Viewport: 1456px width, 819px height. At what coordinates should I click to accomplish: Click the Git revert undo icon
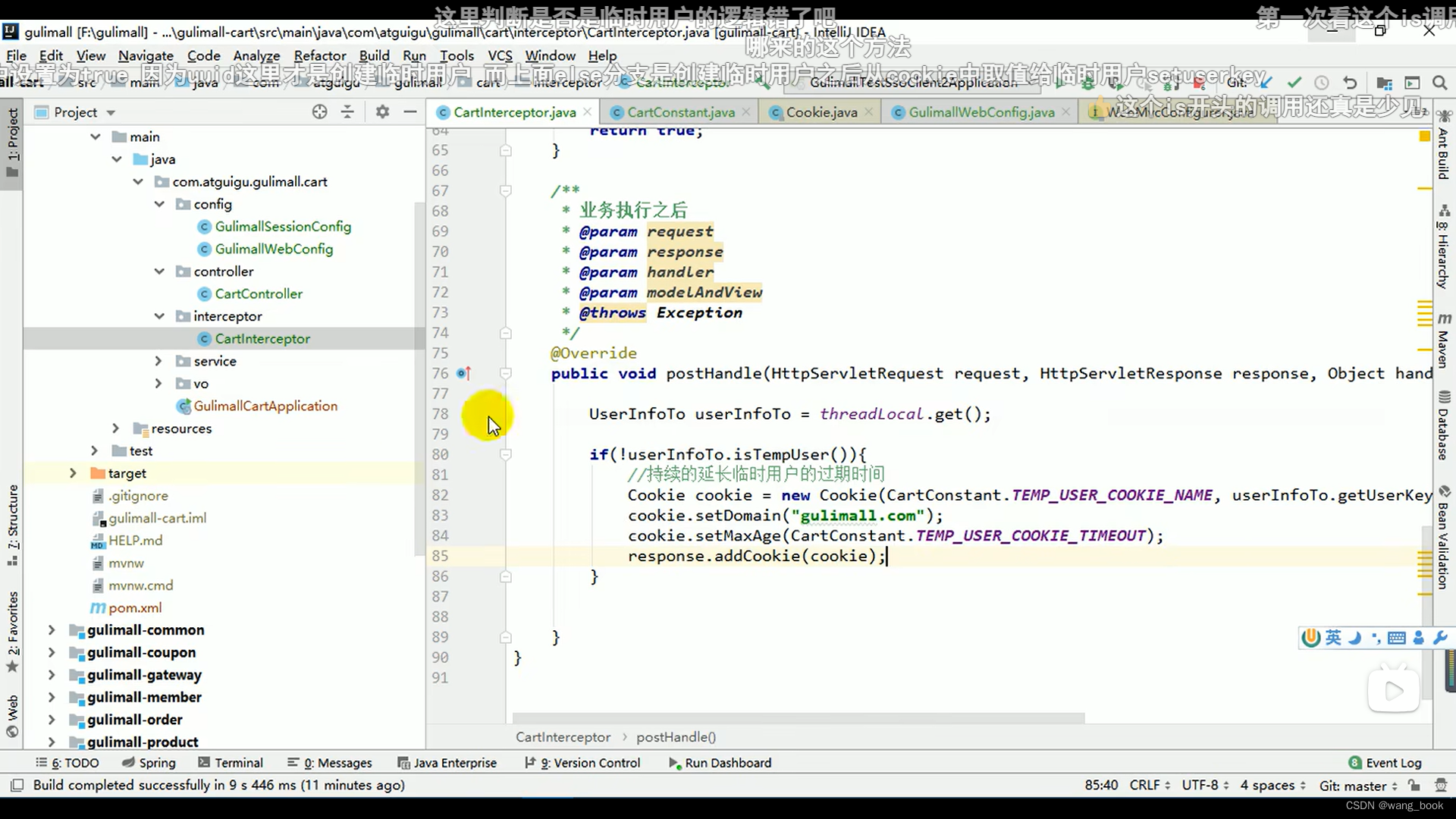click(1350, 82)
